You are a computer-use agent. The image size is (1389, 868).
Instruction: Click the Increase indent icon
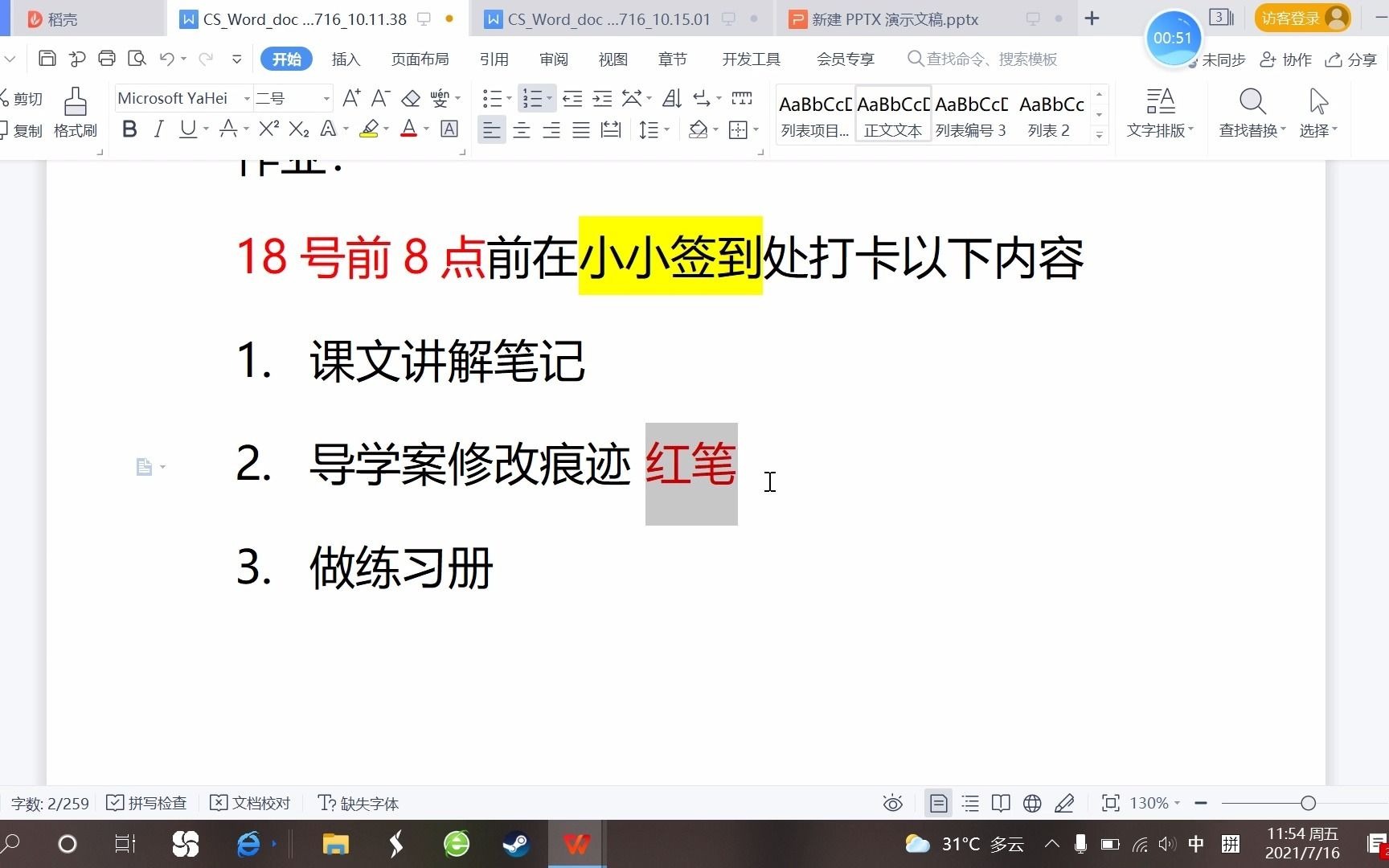602,98
